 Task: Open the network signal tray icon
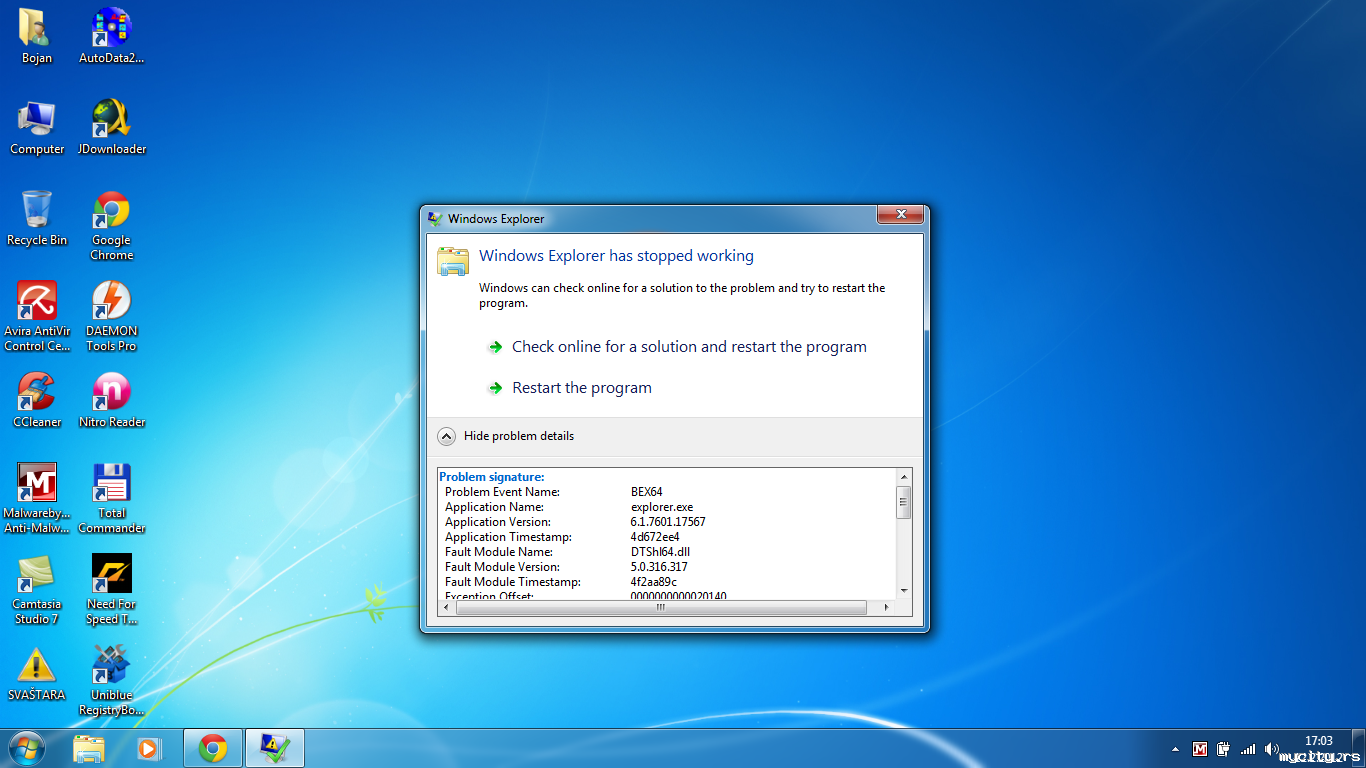coord(1247,748)
